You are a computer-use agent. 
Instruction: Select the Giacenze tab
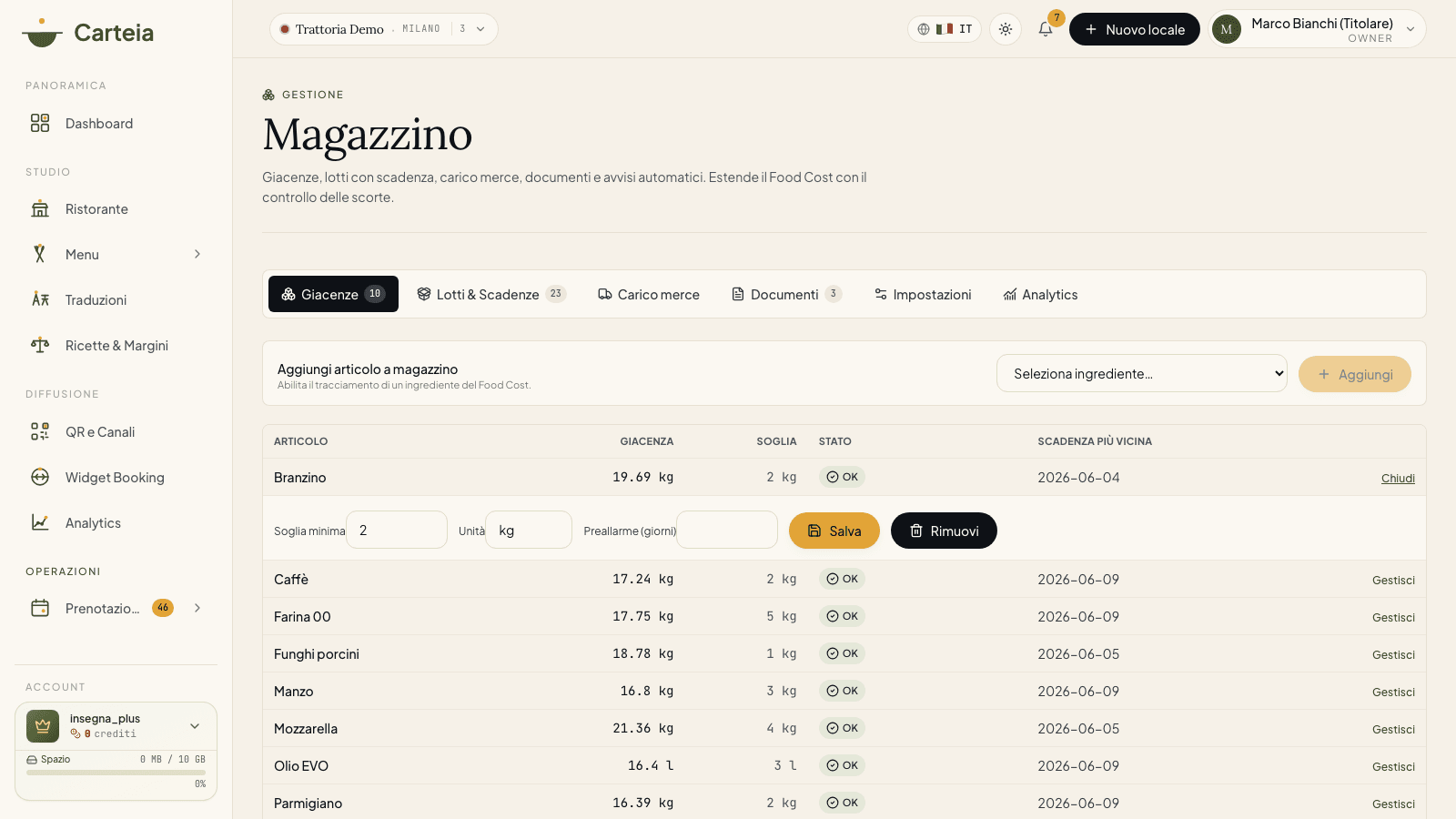pos(333,294)
